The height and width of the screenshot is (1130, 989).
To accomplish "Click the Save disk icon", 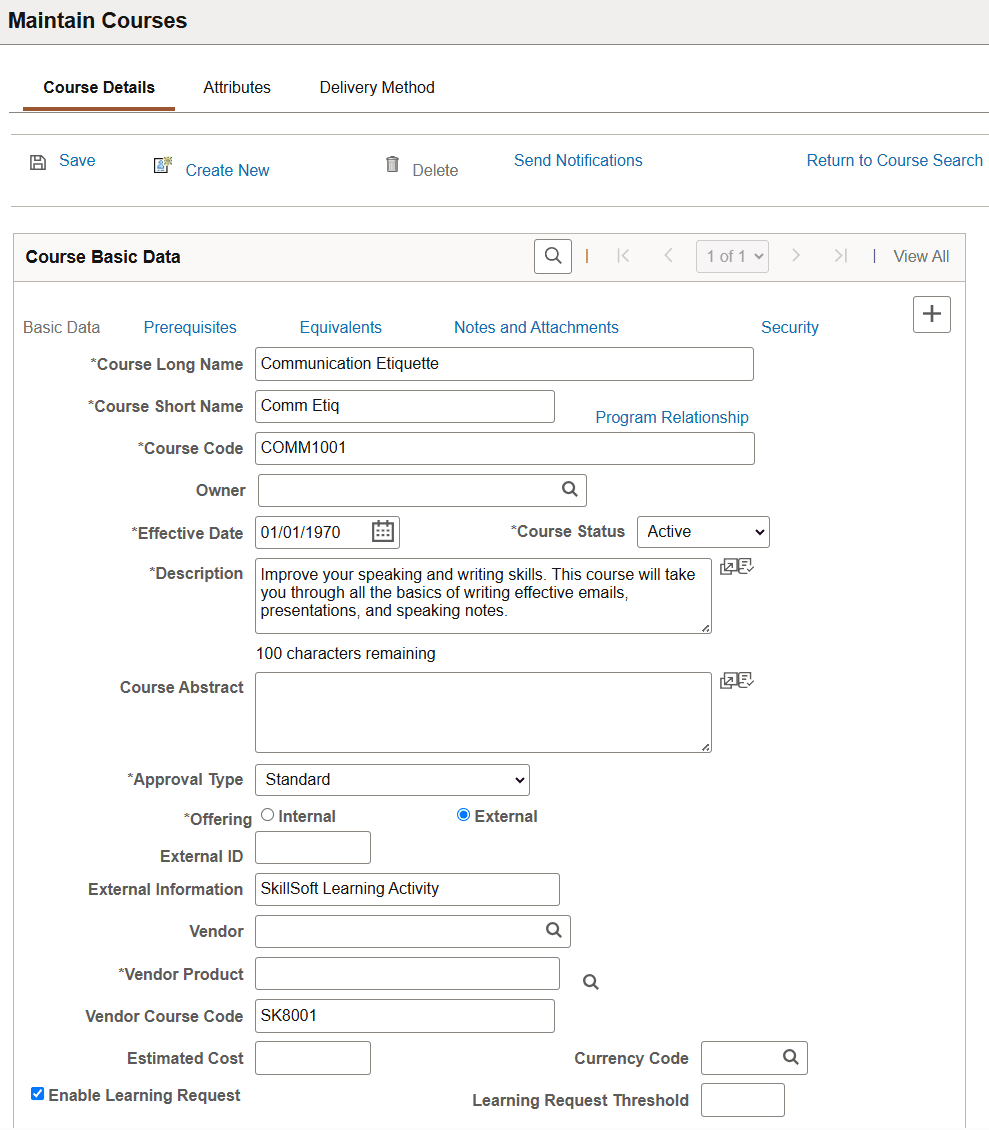I will [x=37, y=162].
